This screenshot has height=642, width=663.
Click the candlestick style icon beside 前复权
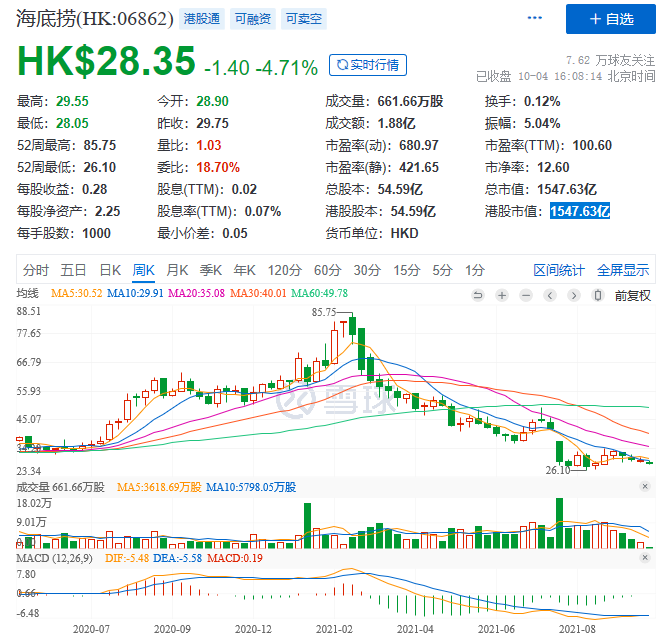[598, 295]
